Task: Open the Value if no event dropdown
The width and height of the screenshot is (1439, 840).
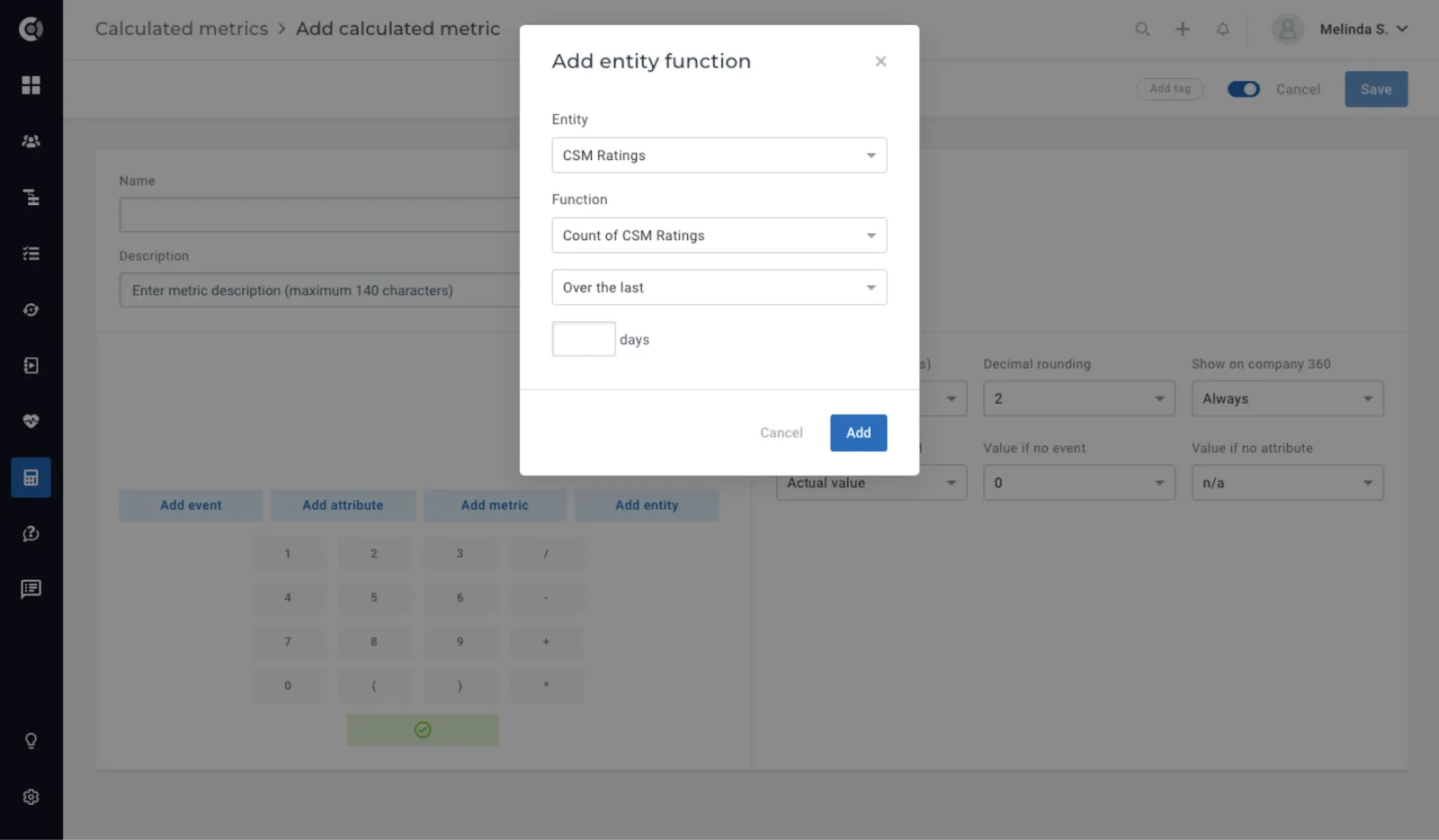Action: (1079, 483)
